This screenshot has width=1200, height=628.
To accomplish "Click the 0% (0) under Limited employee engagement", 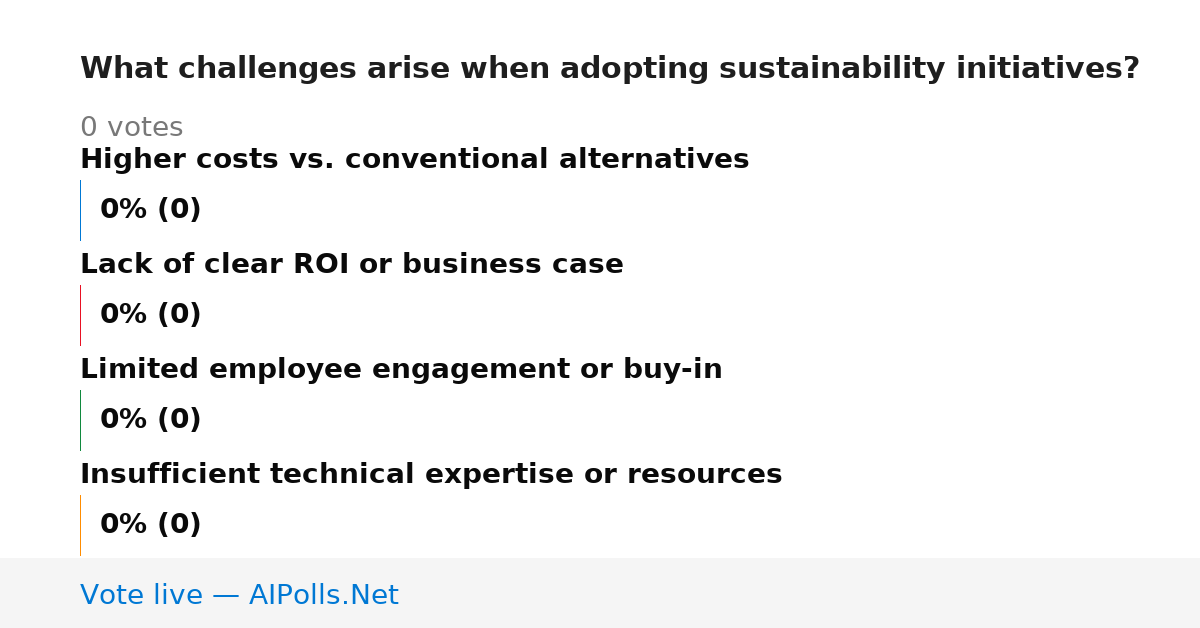I will point(150,420).
